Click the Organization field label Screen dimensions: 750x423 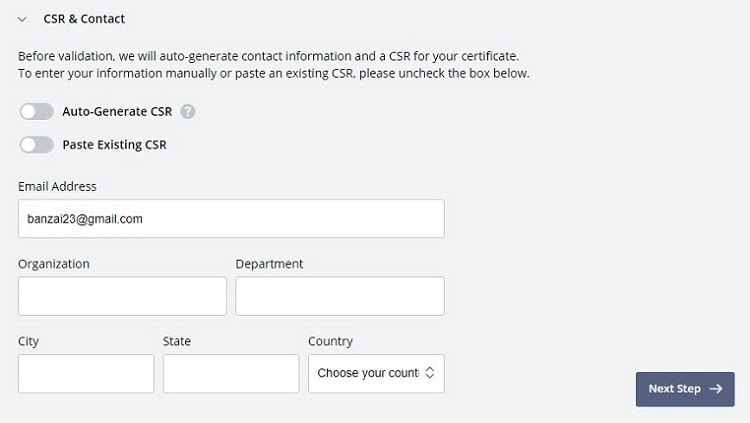click(x=54, y=264)
